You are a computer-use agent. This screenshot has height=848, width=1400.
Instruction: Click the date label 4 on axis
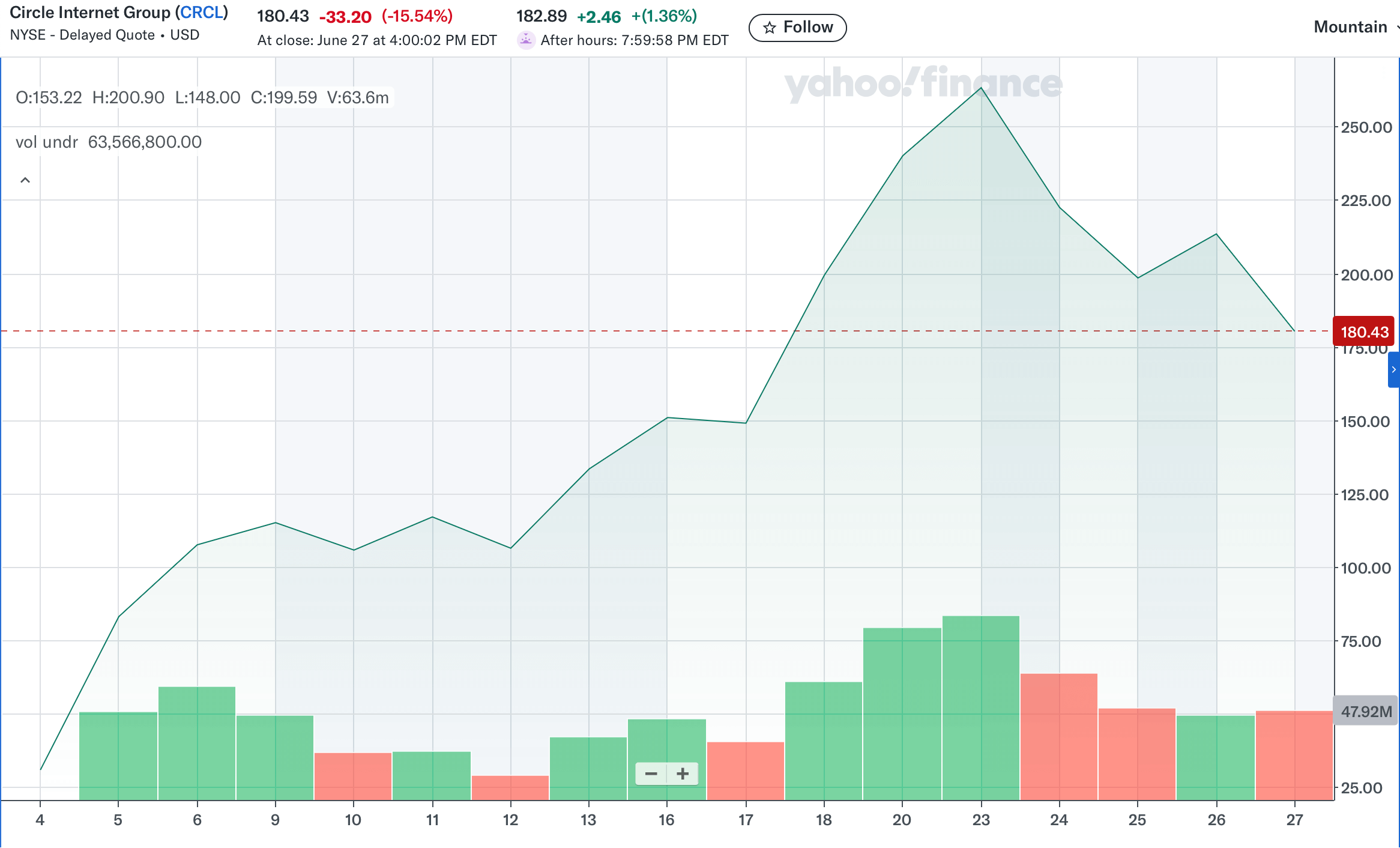pyautogui.click(x=40, y=820)
